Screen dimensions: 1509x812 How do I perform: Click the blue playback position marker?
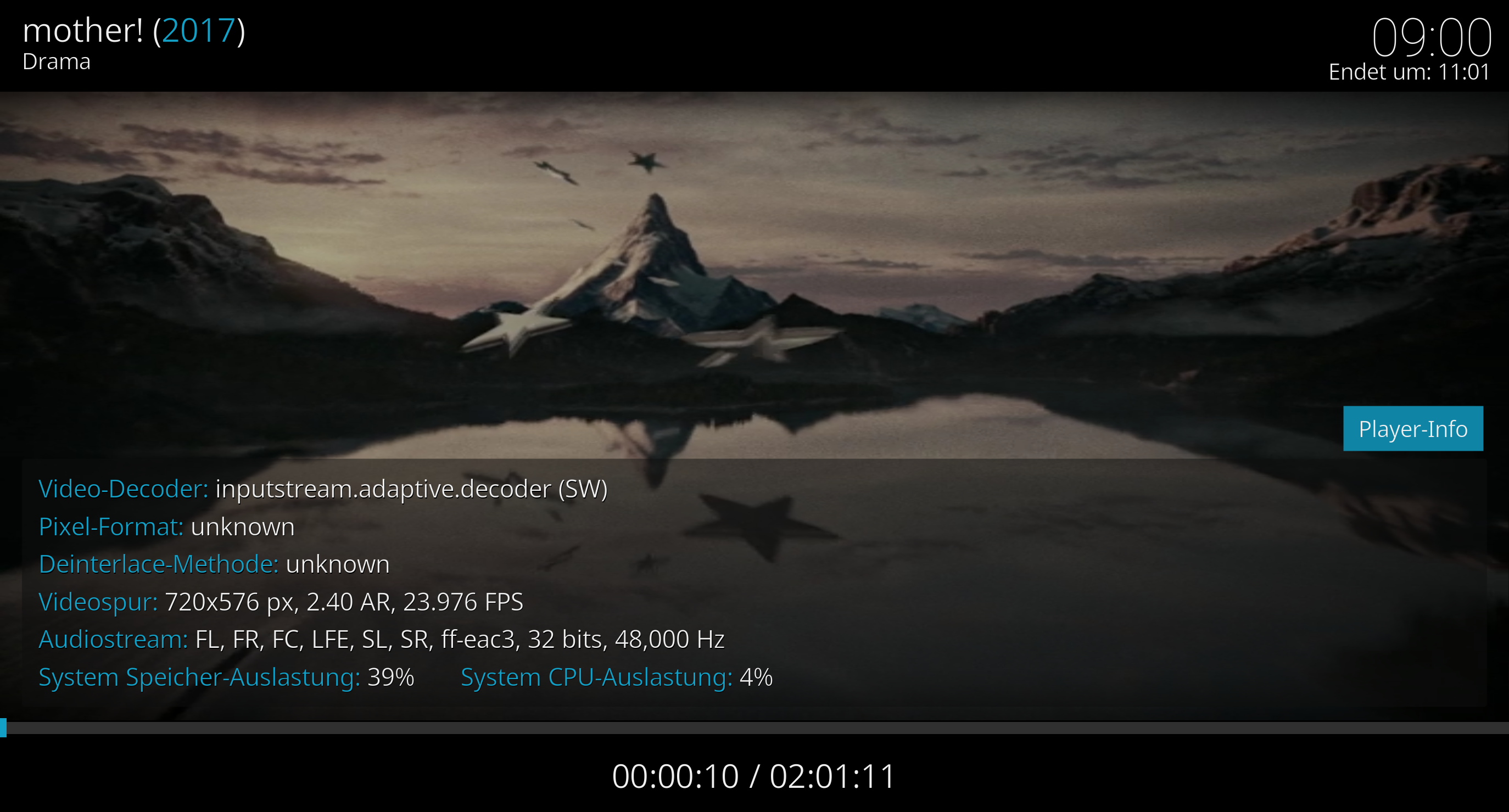3,727
